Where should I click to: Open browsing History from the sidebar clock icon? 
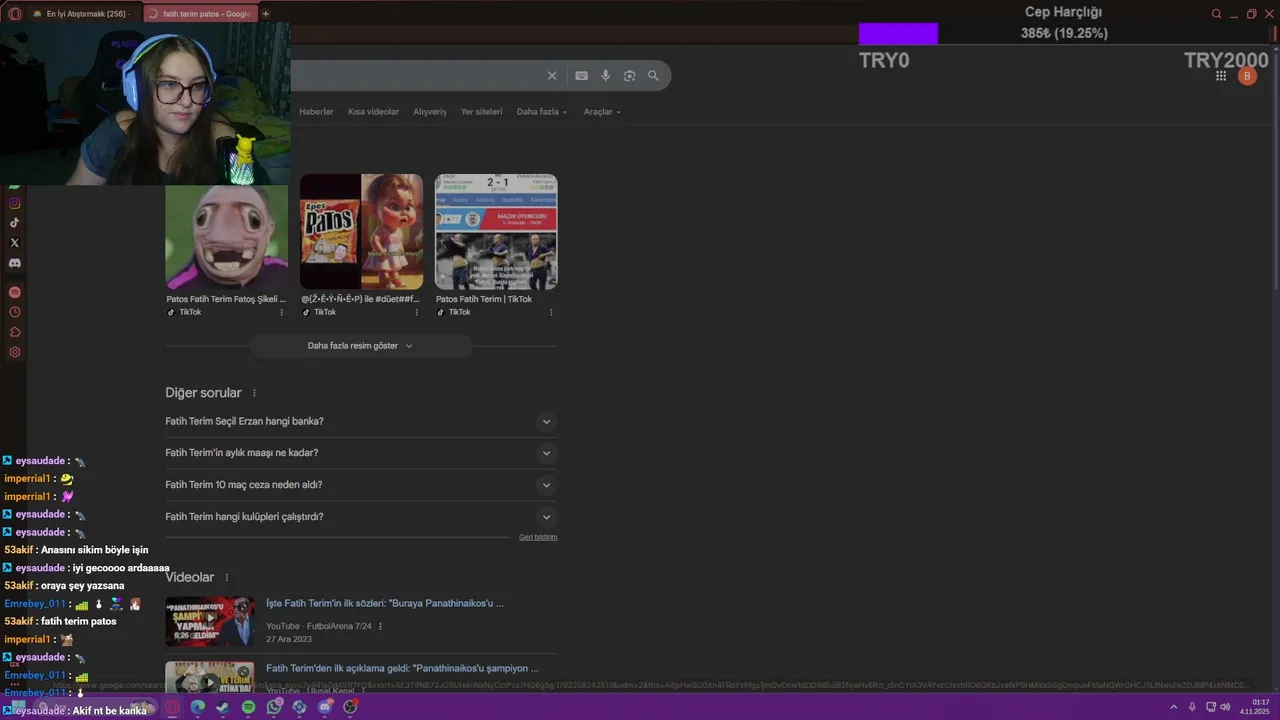coord(14,312)
